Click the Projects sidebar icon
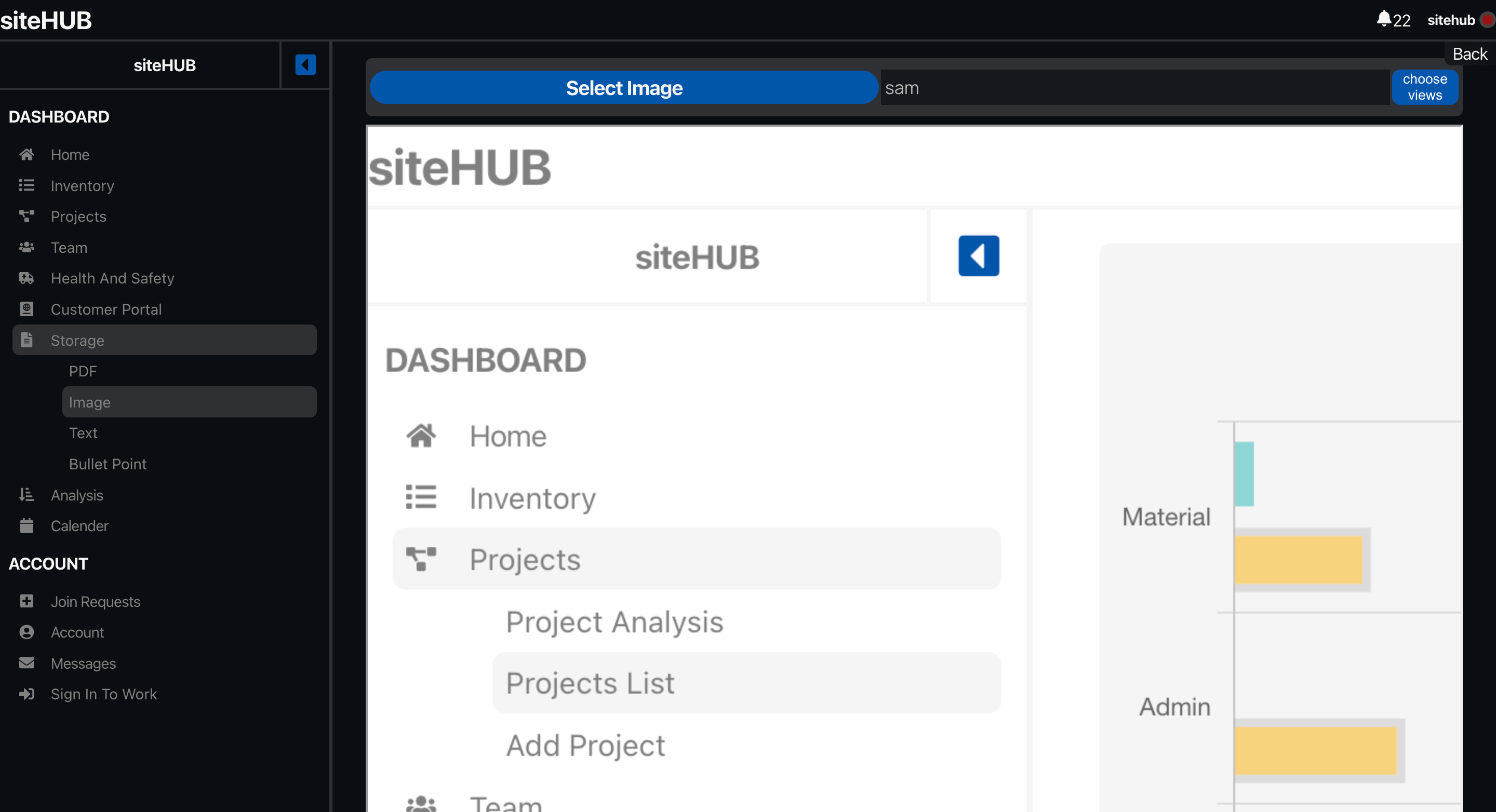The height and width of the screenshot is (812, 1496). coord(27,216)
